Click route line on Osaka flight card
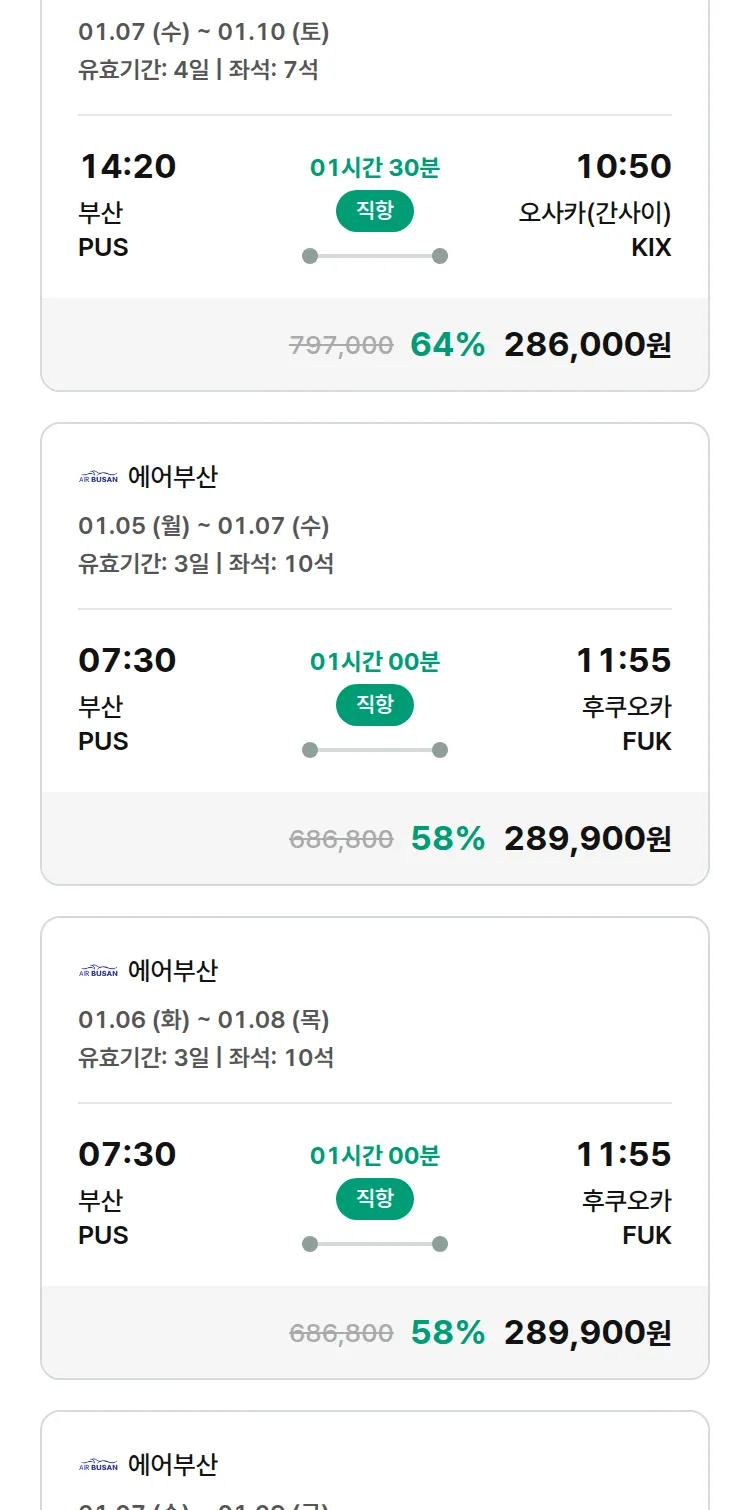 coord(375,256)
